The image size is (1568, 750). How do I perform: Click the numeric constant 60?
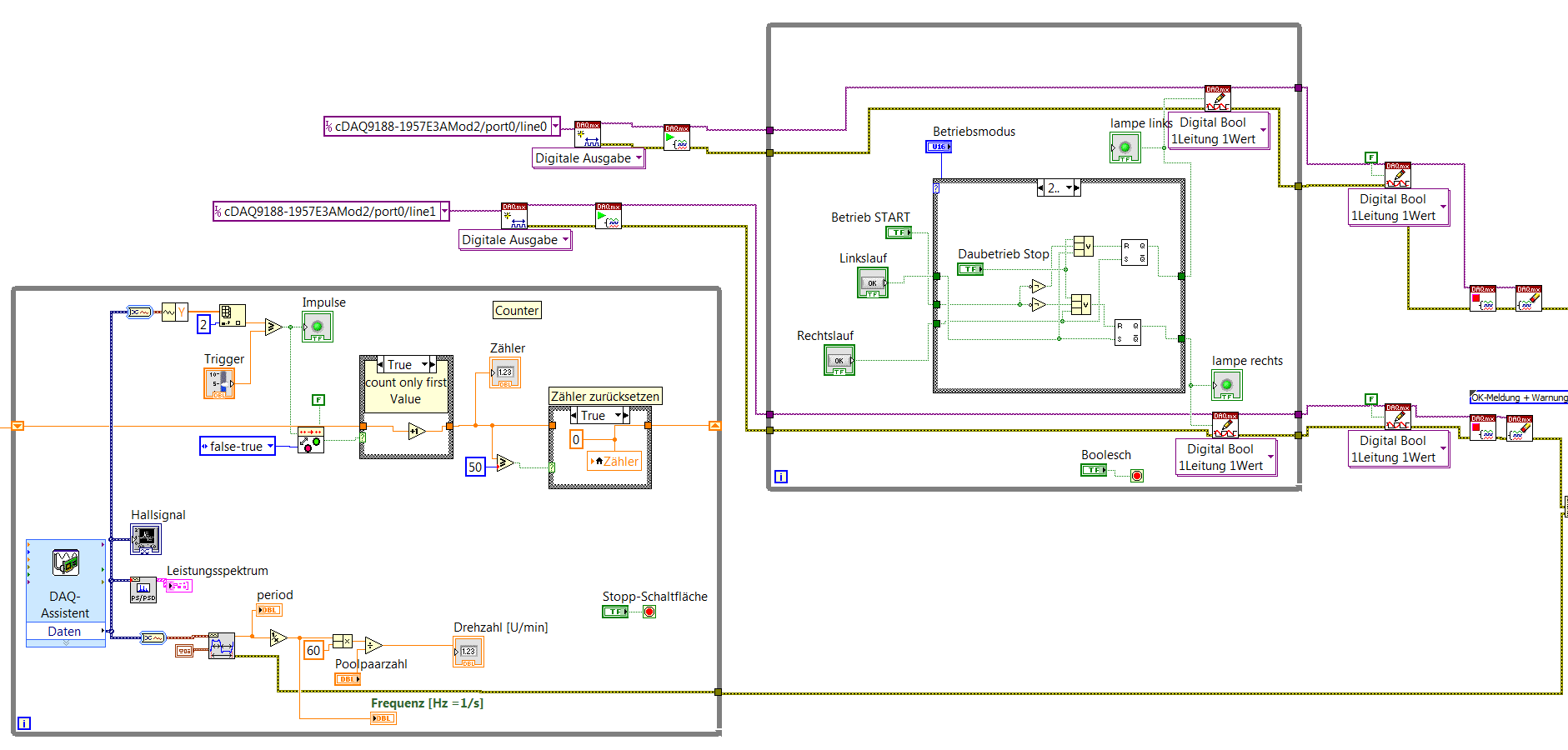[x=313, y=650]
